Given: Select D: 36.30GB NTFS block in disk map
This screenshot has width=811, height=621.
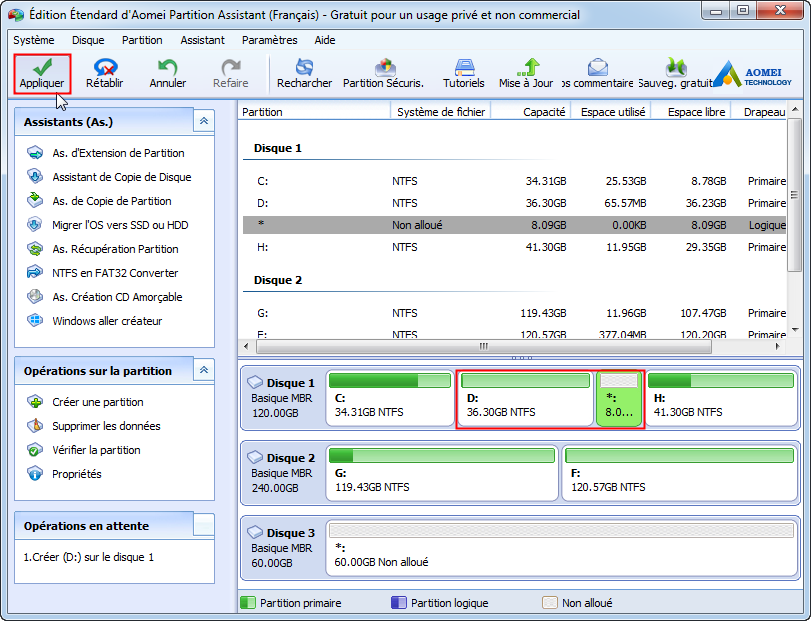Looking at the screenshot, I should (525, 398).
